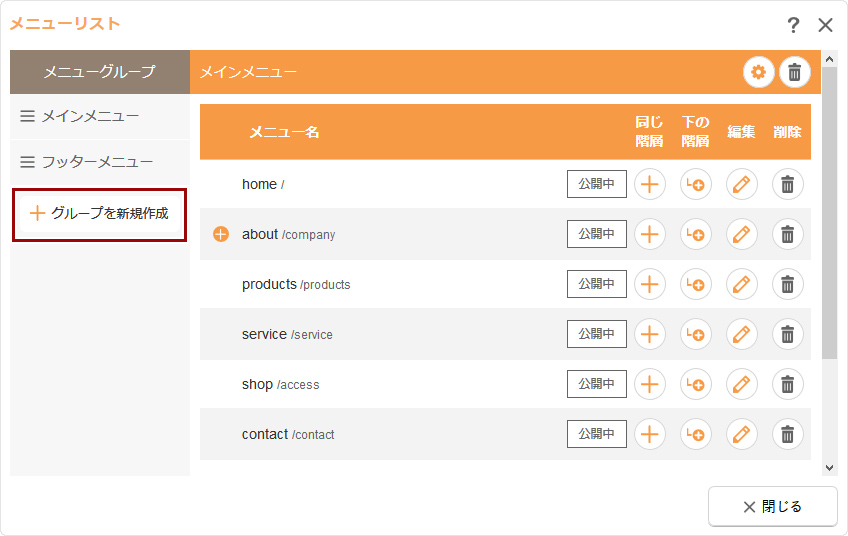Add child item under shop
Image resolution: width=848 pixels, height=536 pixels.
pyautogui.click(x=695, y=385)
